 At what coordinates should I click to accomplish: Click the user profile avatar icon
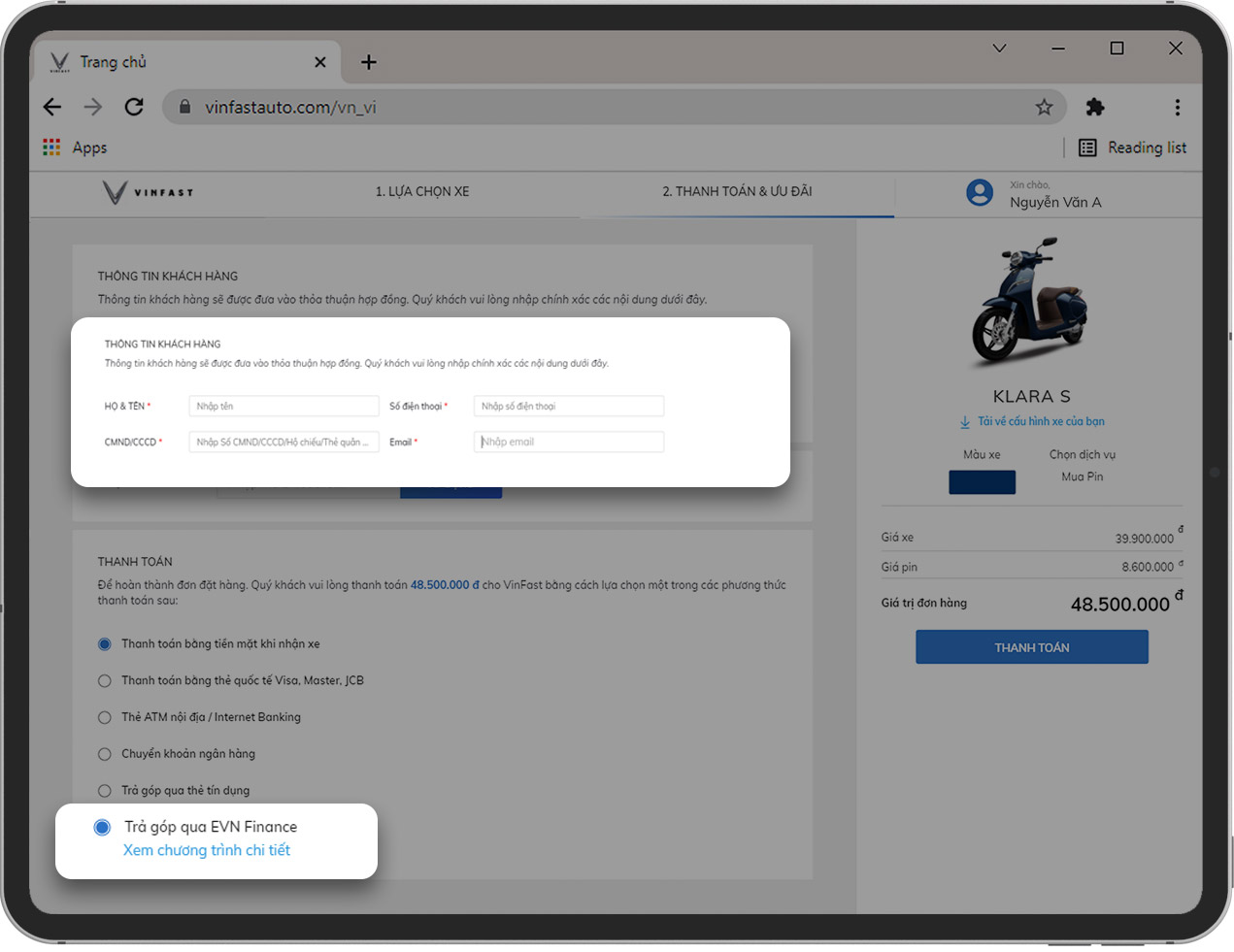[x=980, y=192]
